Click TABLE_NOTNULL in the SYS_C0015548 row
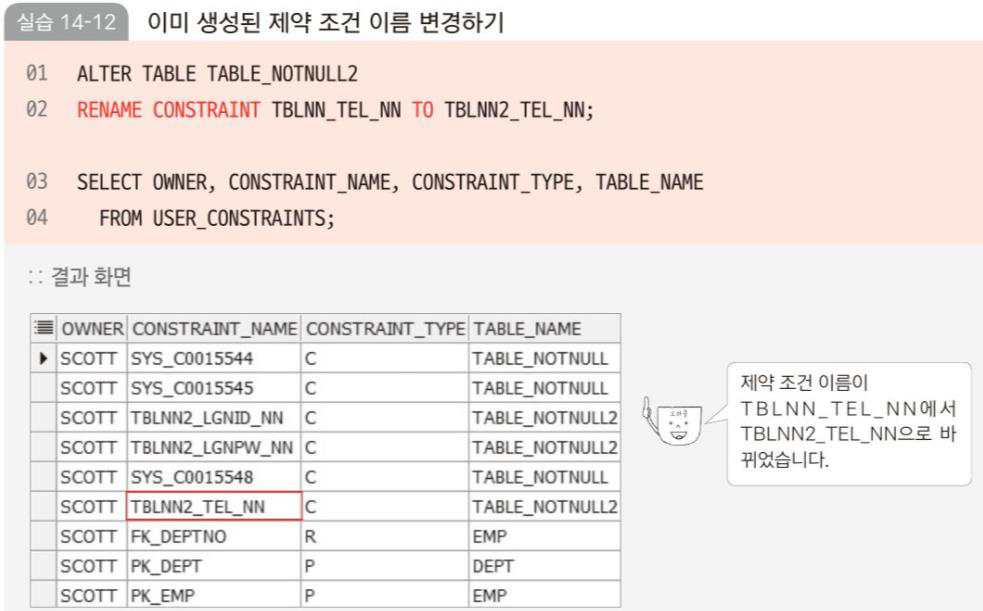 tap(544, 477)
